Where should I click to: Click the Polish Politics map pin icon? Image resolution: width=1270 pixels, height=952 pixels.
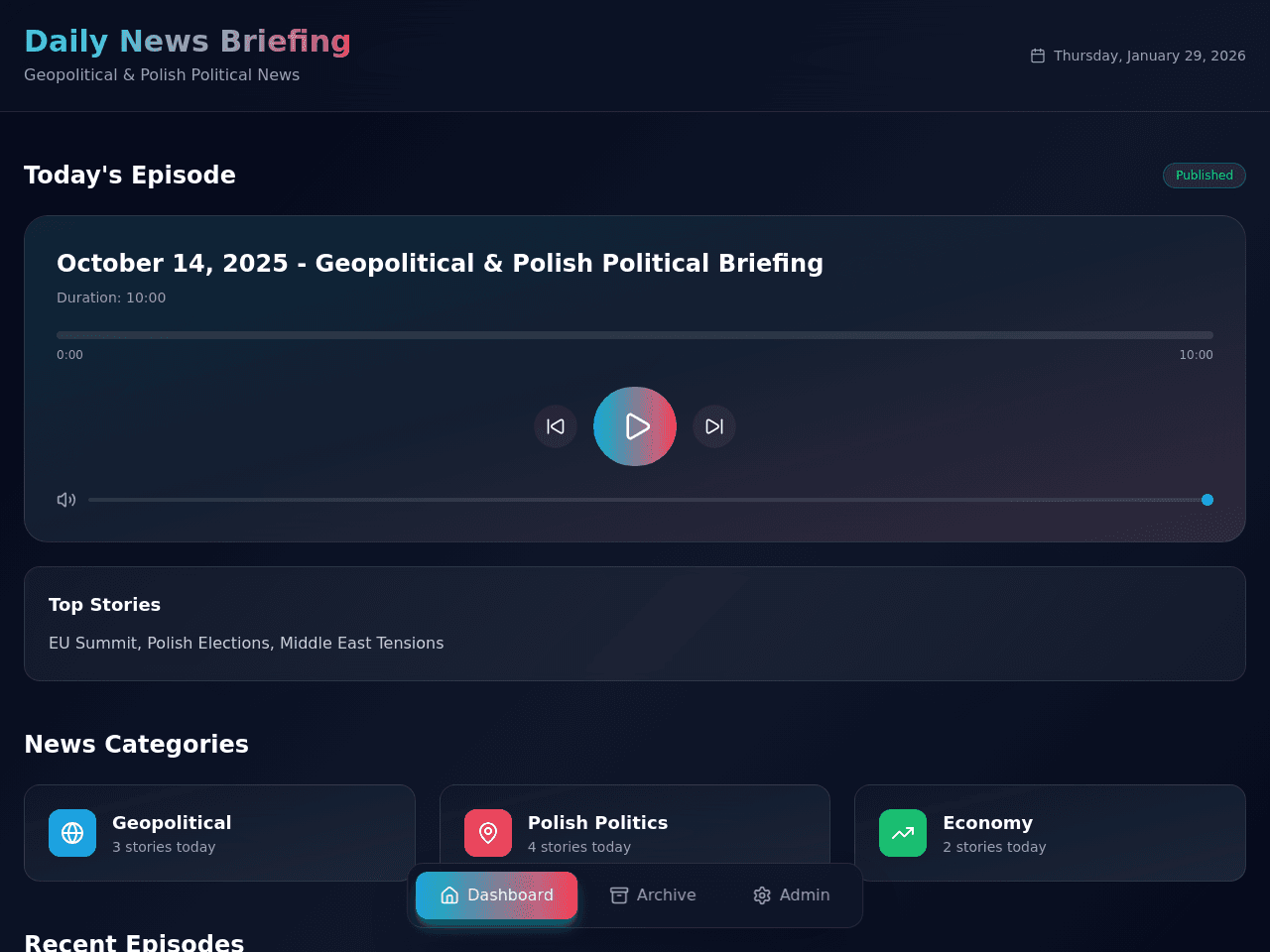[488, 833]
